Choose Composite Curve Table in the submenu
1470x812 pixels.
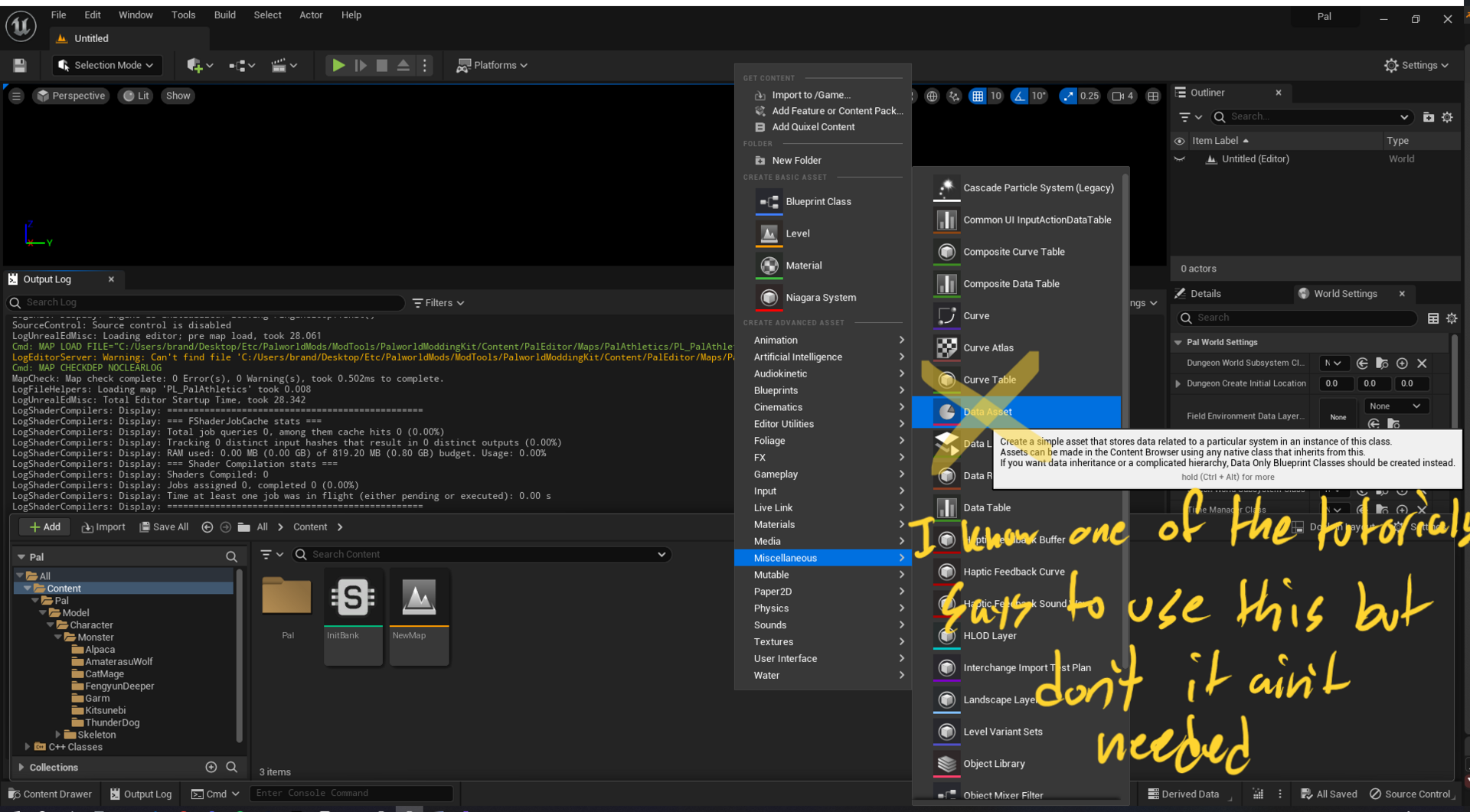[1017, 252]
